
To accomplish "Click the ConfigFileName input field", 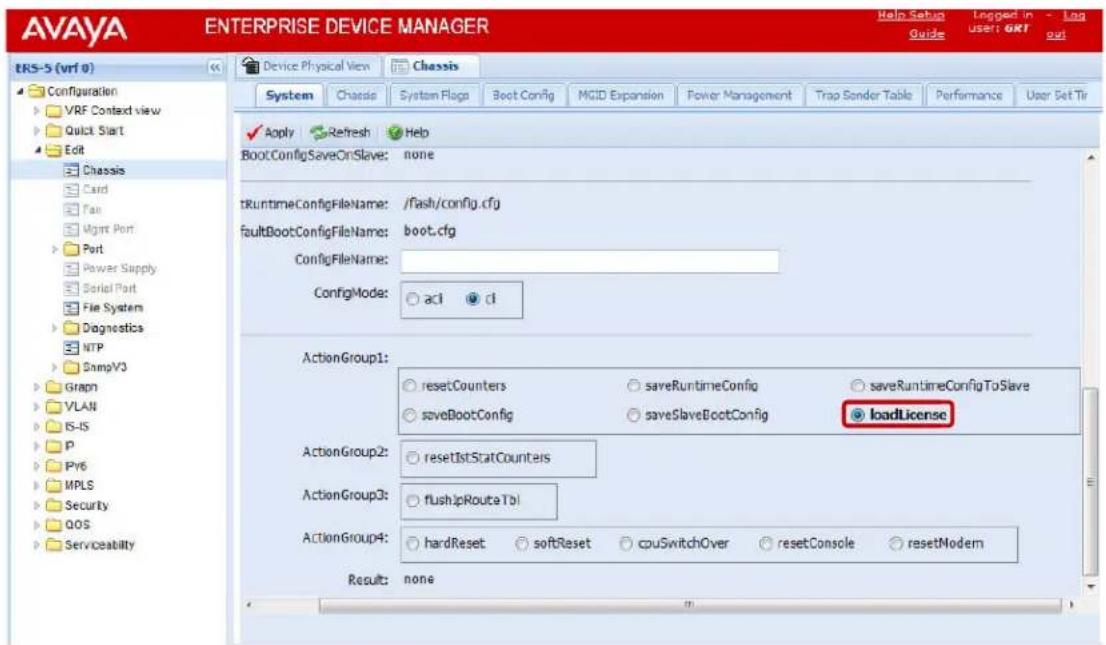I will pos(590,261).
